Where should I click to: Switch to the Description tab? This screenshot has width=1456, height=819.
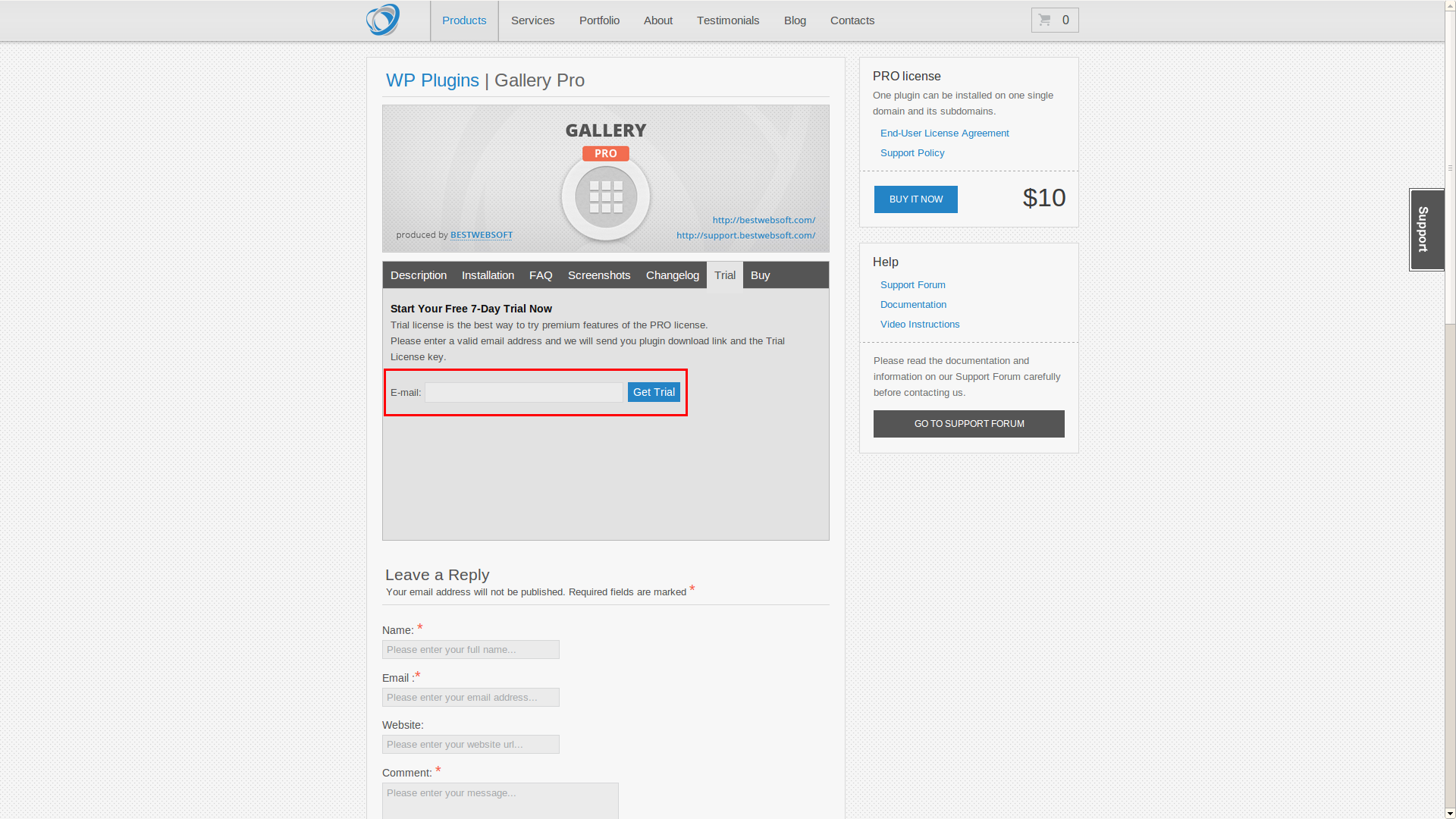tap(418, 275)
